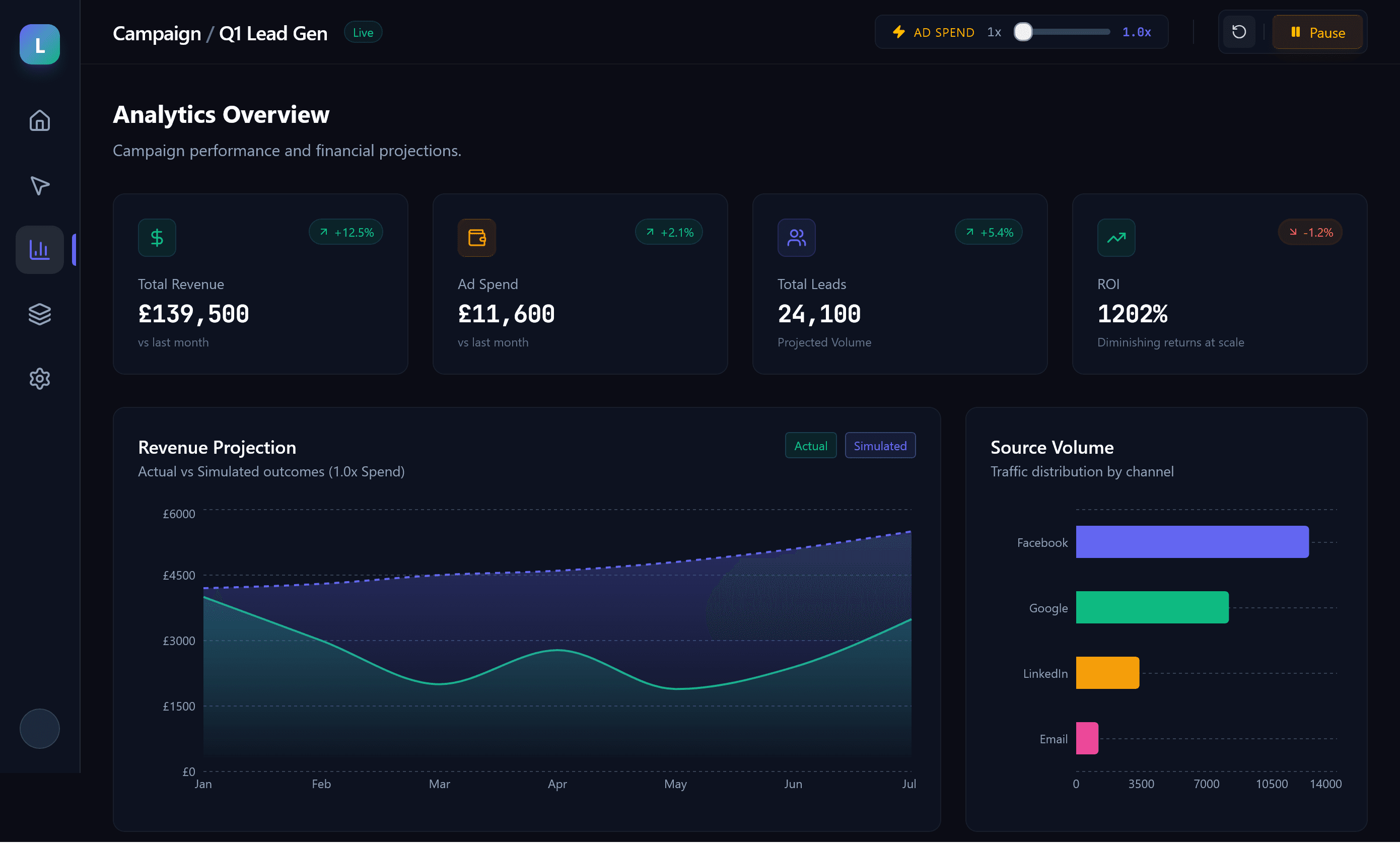This screenshot has height=843, width=1400.
Task: Open Settings gear in the sidebar
Action: 39,378
